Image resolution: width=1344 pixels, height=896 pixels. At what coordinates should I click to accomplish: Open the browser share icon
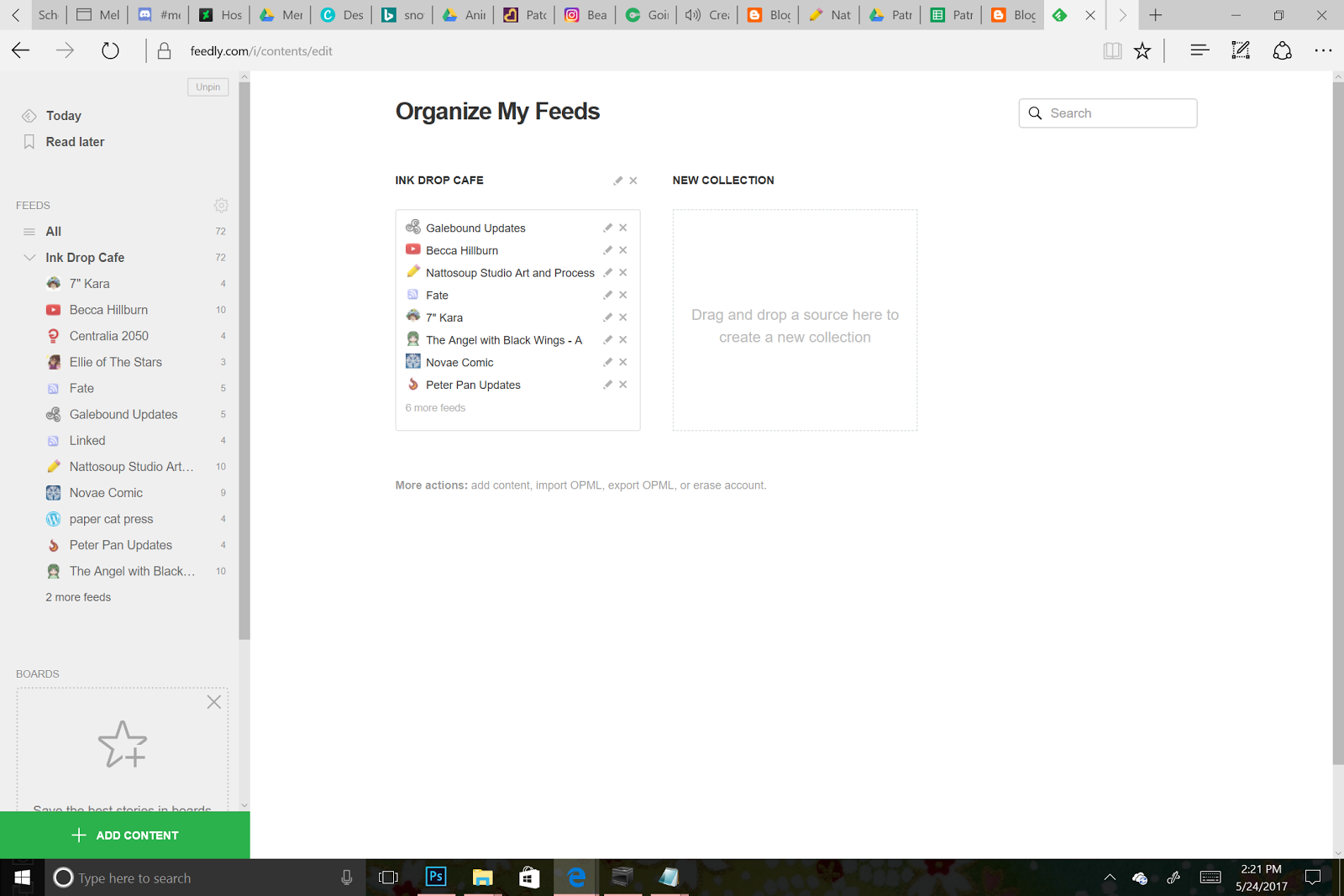coord(1282,51)
